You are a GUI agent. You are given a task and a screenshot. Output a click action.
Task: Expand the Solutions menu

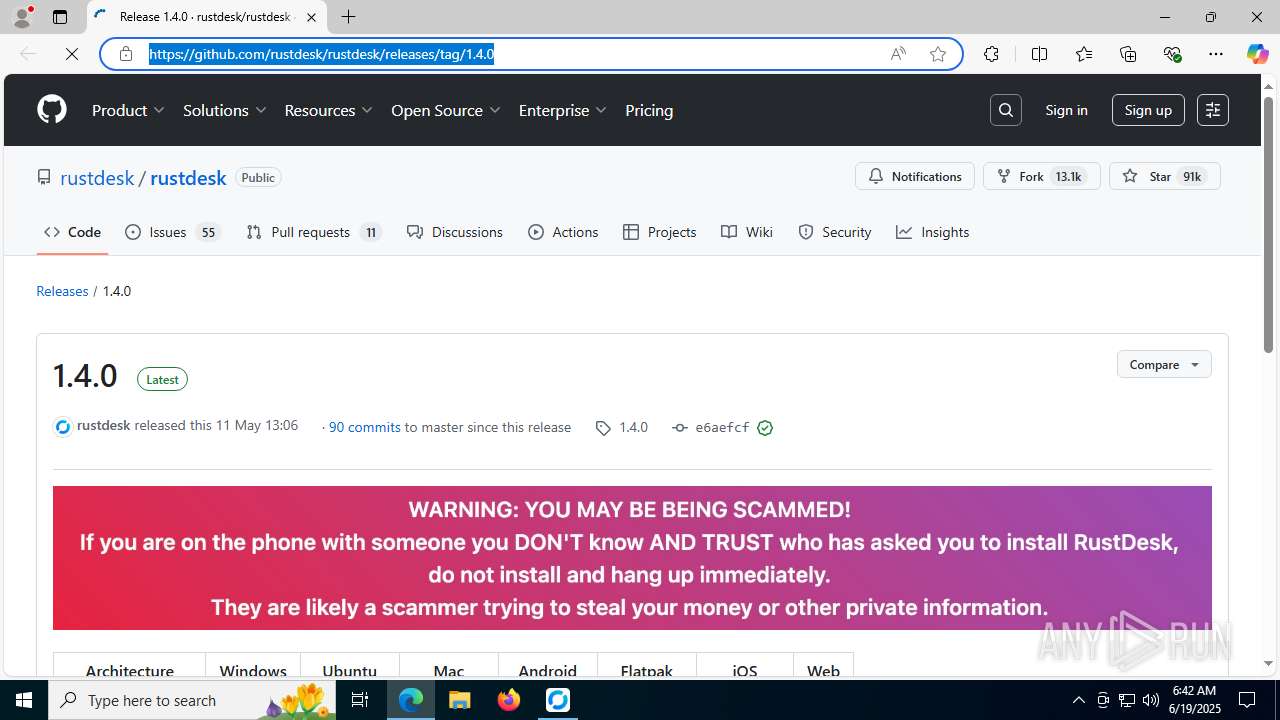(225, 110)
